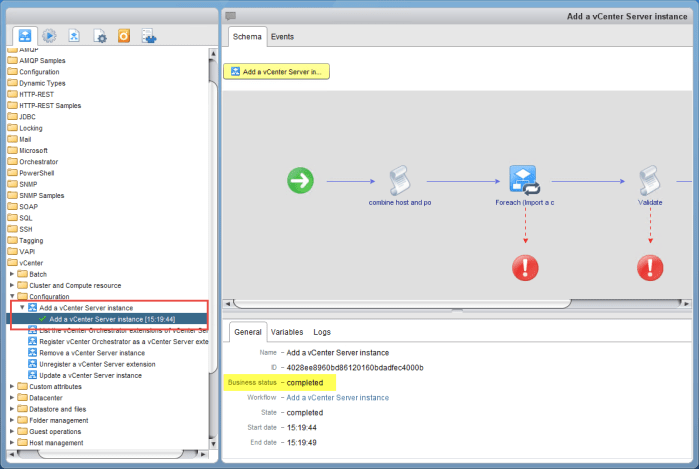This screenshot has height=469, width=699.
Task: Expand the Datastore and files folder
Action: click(x=12, y=408)
